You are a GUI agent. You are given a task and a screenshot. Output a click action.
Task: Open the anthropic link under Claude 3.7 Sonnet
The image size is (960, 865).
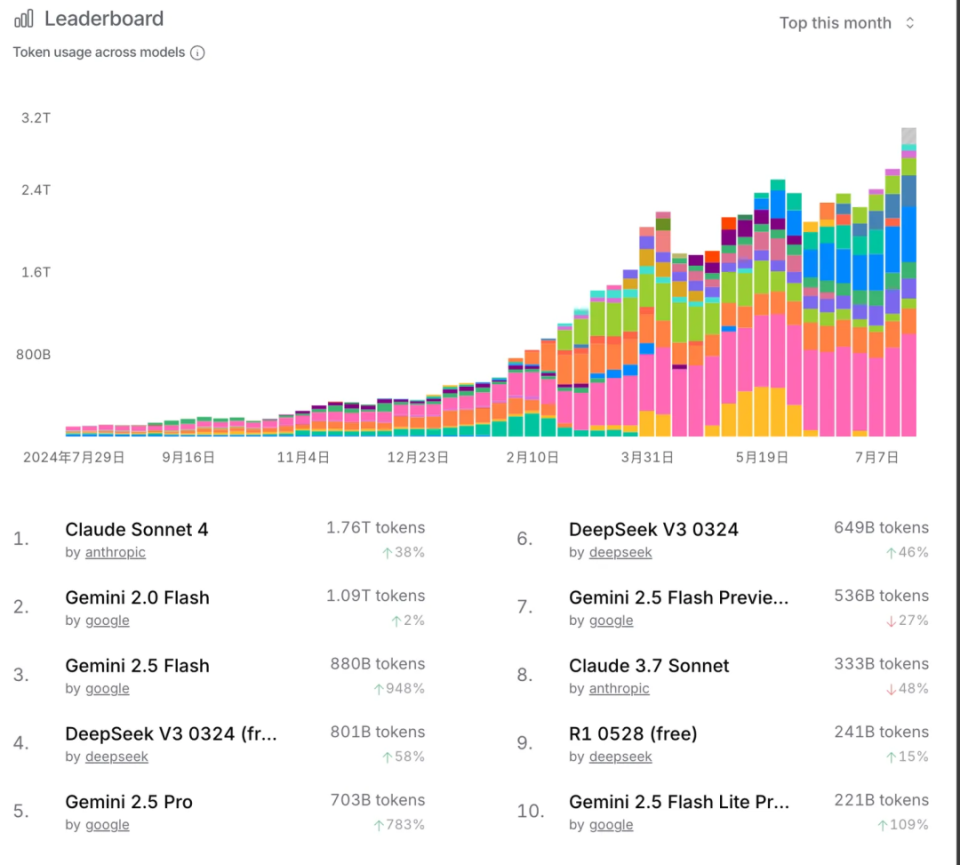click(x=619, y=688)
